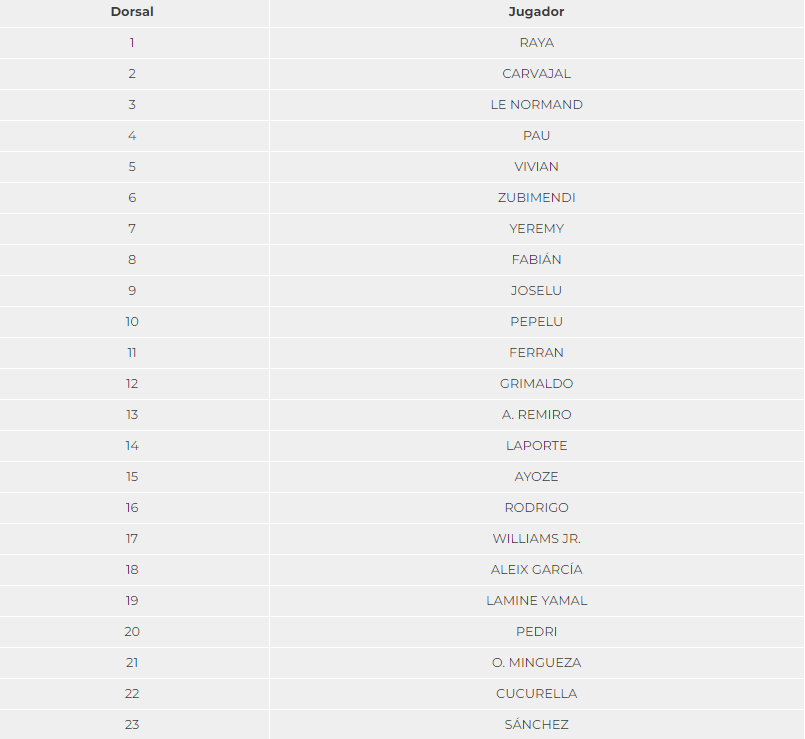Click the YEREMY player cell

pos(536,229)
